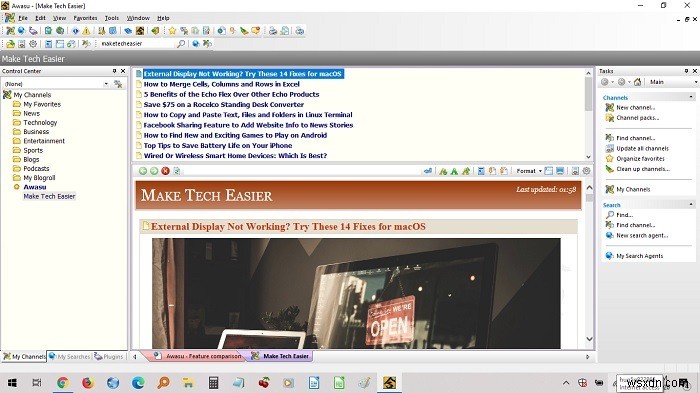This screenshot has width=700, height=393.
Task: Switch to the Plugins tab
Action: point(109,356)
